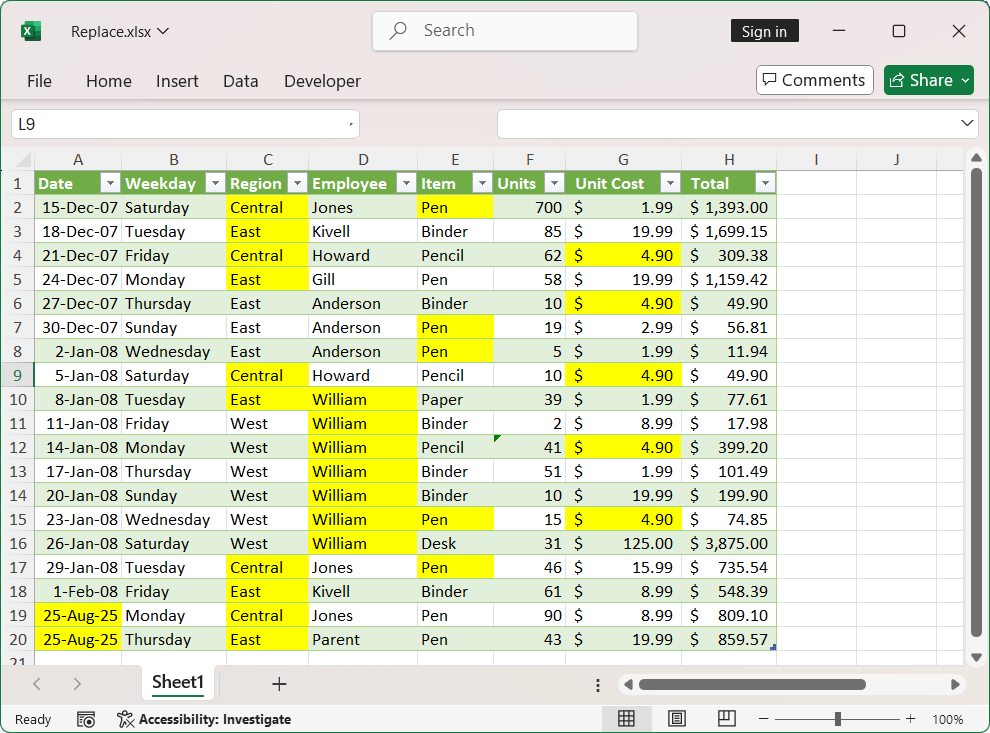Open the Insert ribbon tab

coord(177,81)
